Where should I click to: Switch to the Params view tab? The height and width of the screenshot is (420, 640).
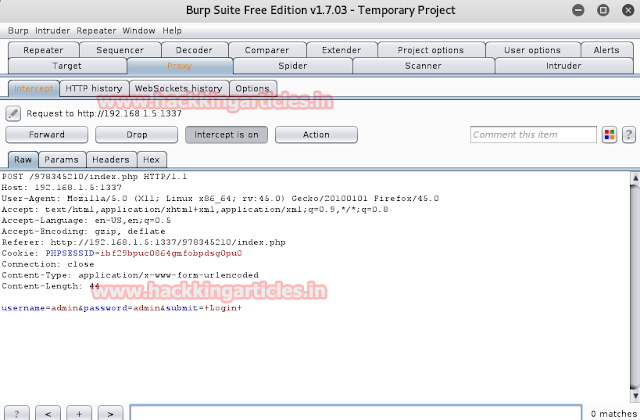point(62,160)
